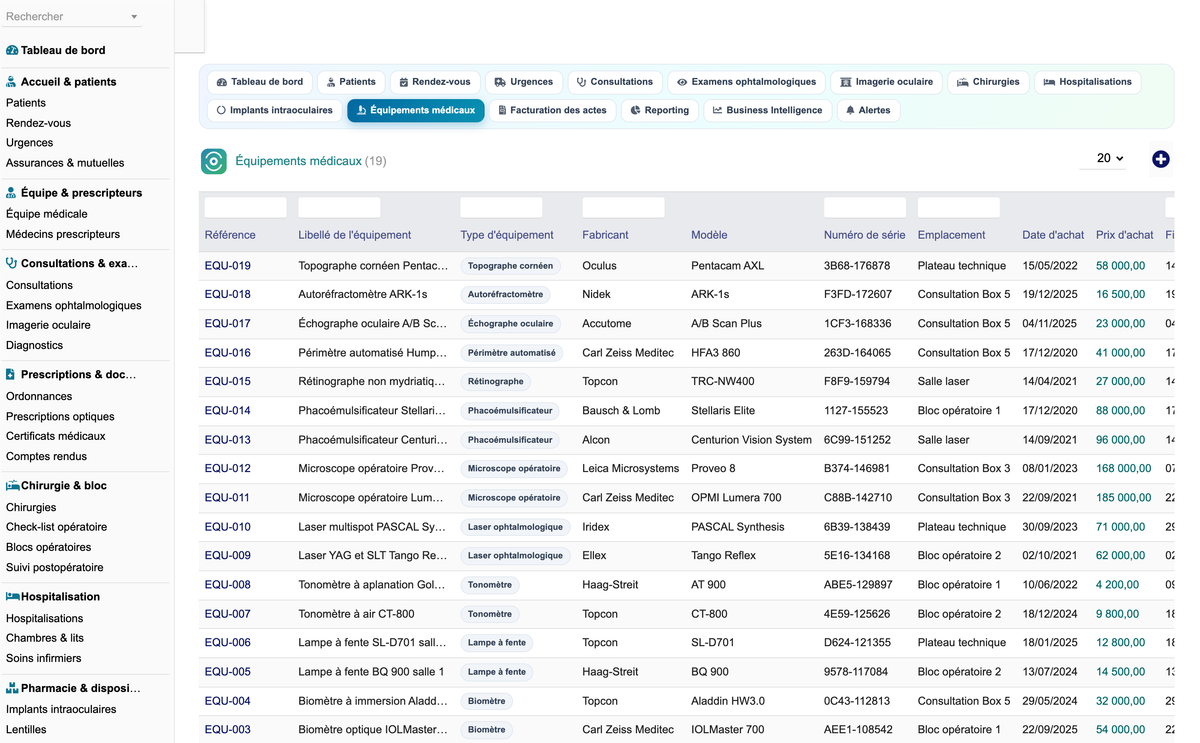Click the Chirurgie & bloc bed icon

(x=13, y=486)
